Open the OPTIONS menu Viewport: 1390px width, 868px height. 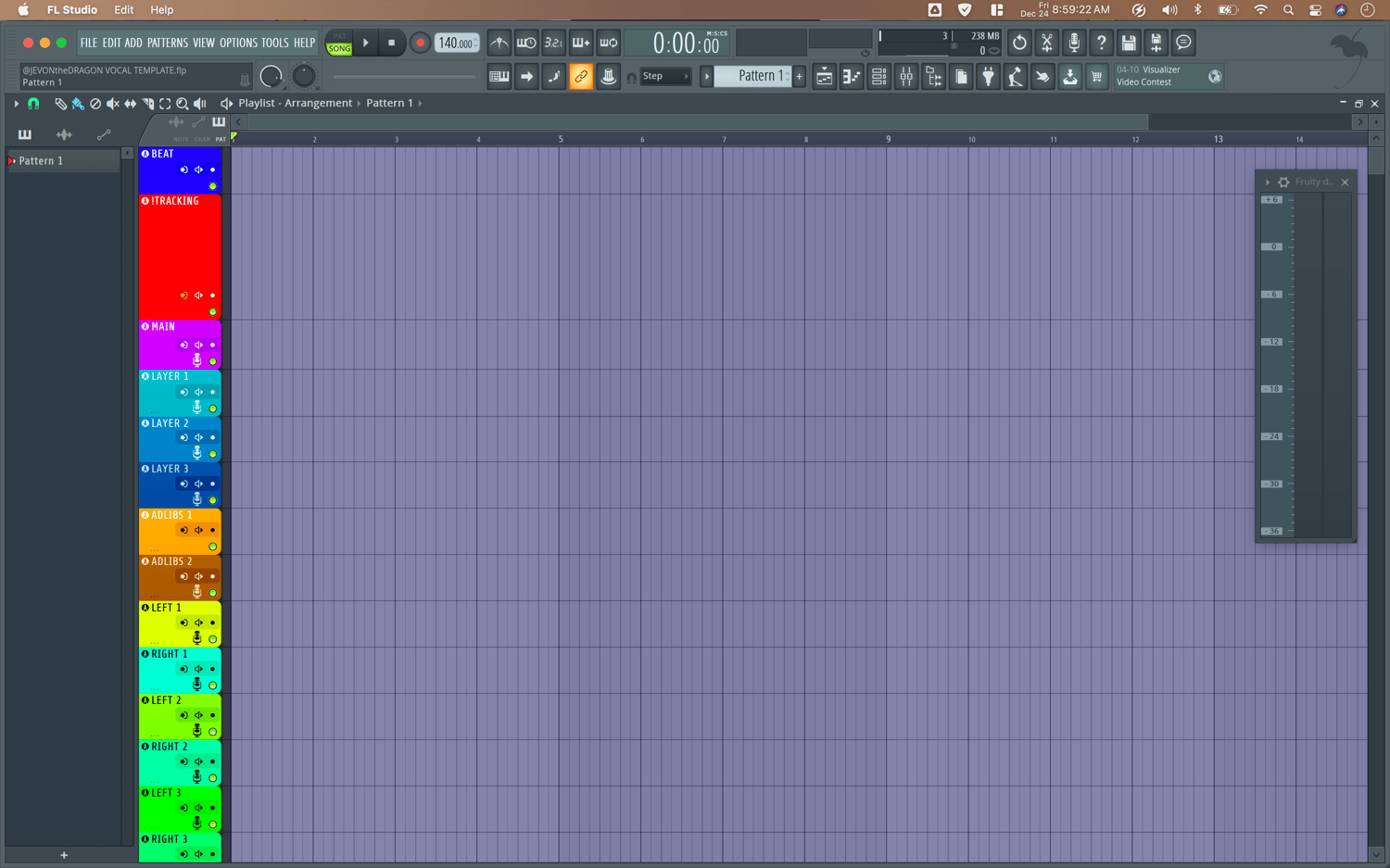pyautogui.click(x=238, y=43)
